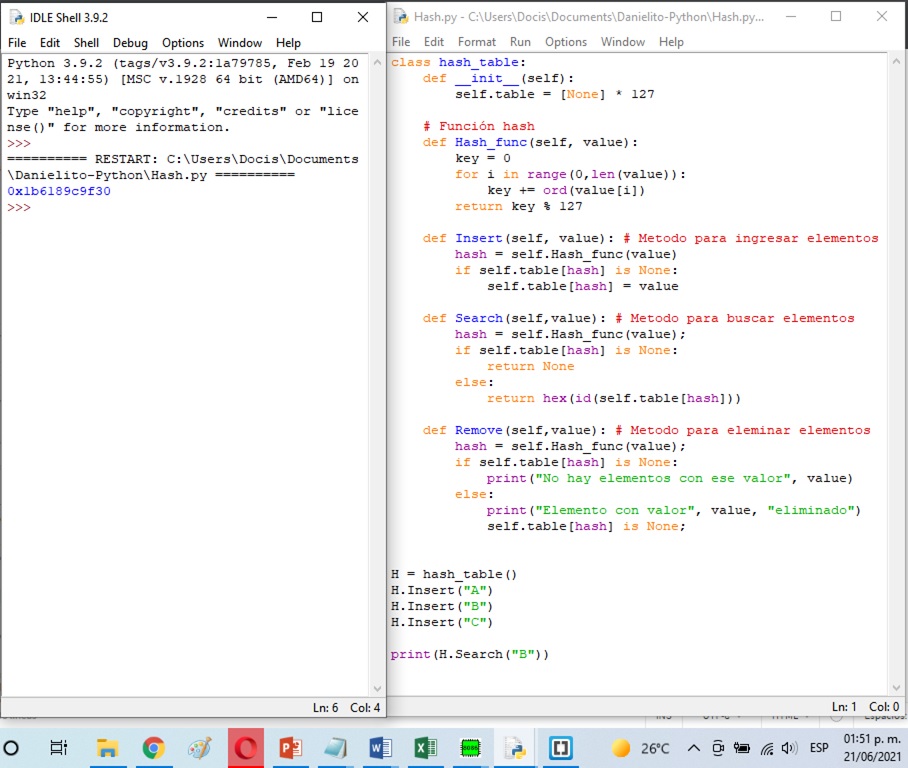The height and width of the screenshot is (768, 908).
Task: Open the Debug menu in IDLE Shell
Action: [130, 43]
